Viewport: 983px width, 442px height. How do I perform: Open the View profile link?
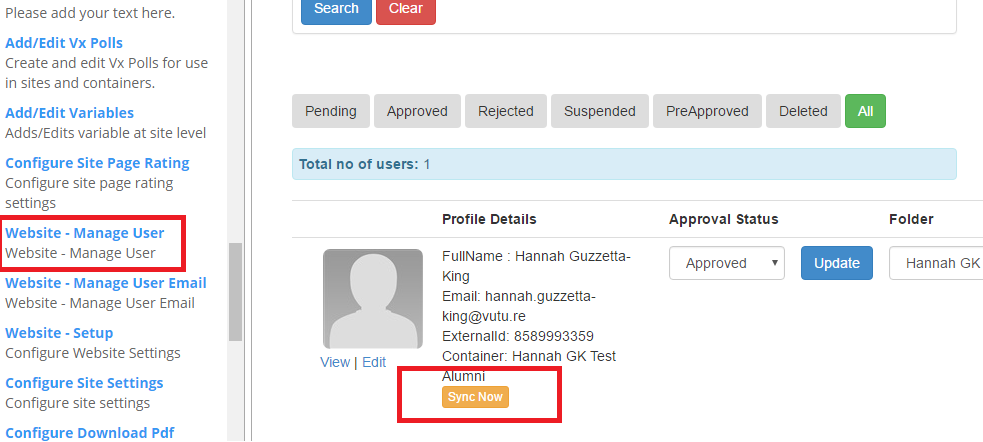[x=335, y=362]
